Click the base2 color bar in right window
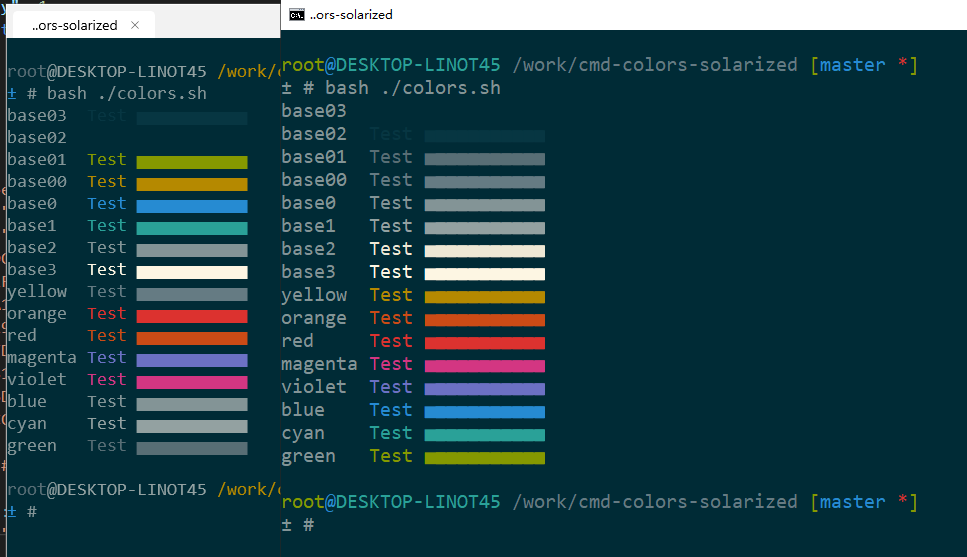The image size is (967, 557). click(x=485, y=251)
